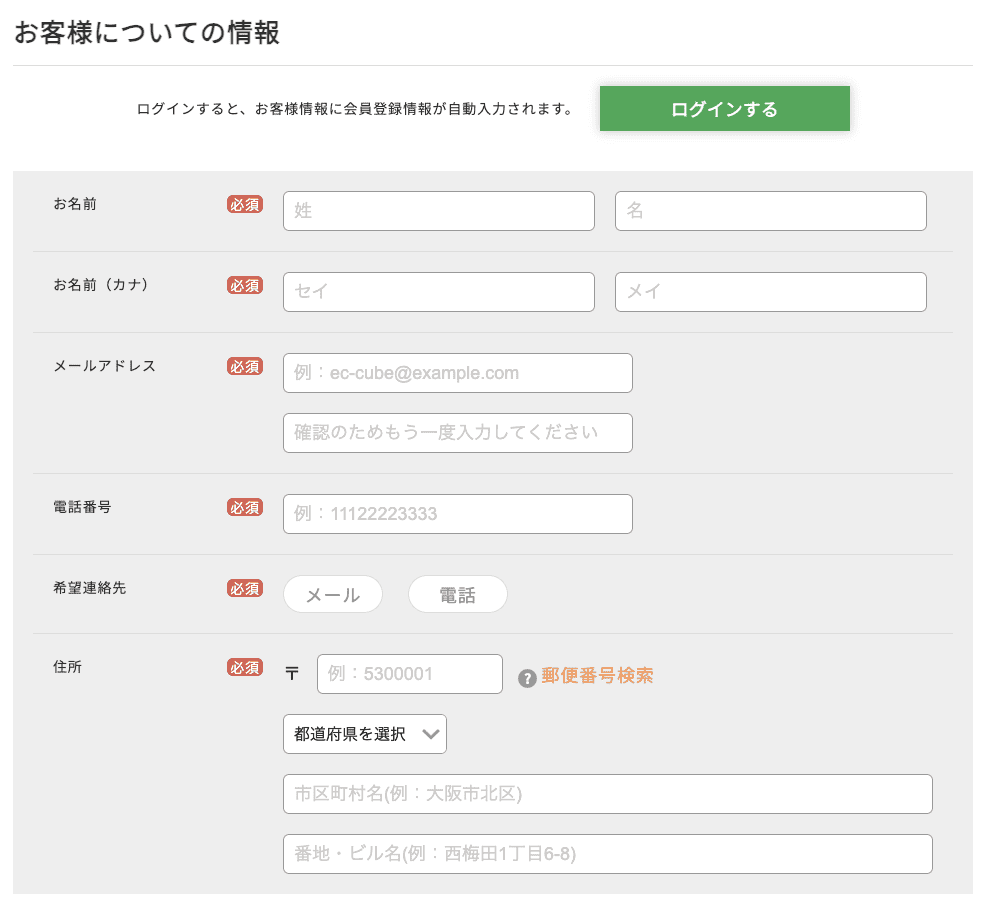Click the email address input field
The height and width of the screenshot is (912, 990).
coord(457,373)
